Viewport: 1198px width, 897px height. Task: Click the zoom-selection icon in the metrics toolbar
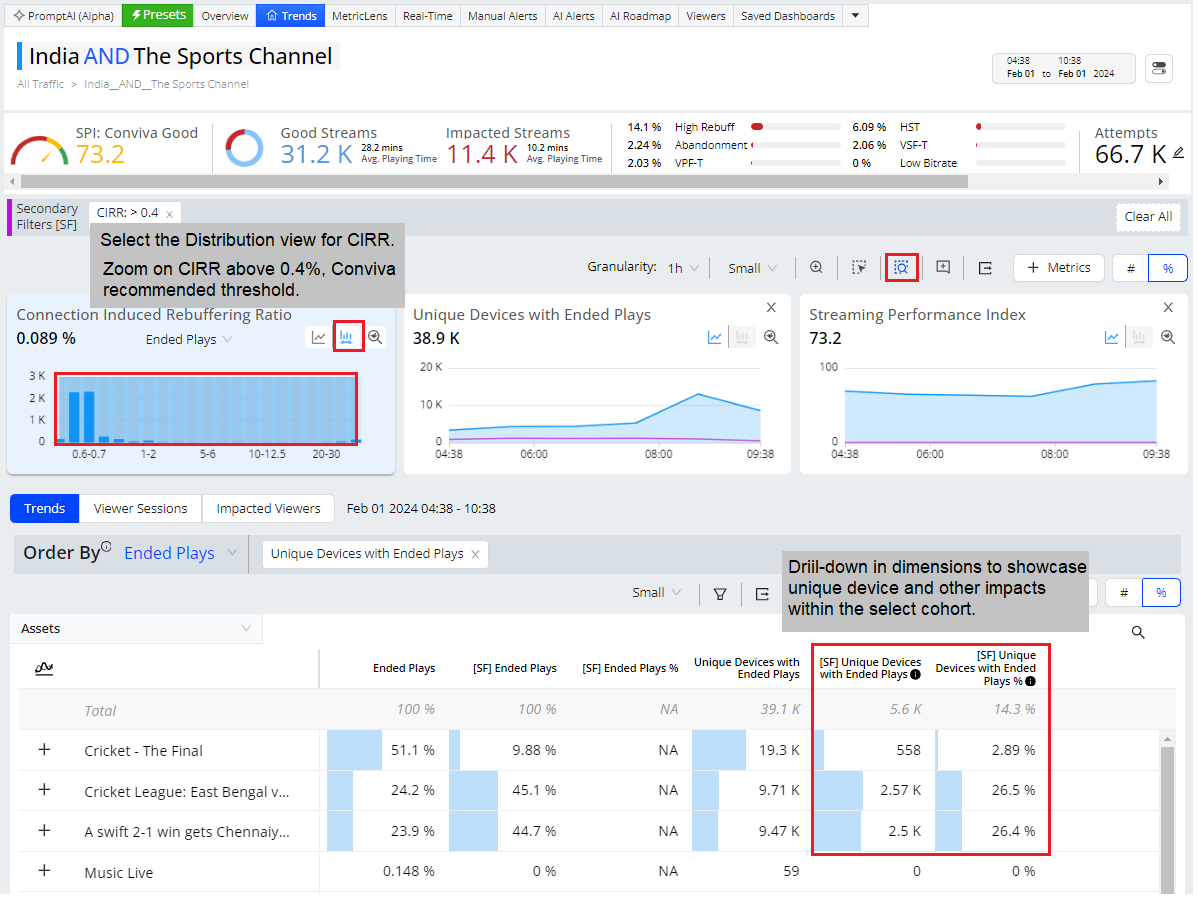coord(901,267)
